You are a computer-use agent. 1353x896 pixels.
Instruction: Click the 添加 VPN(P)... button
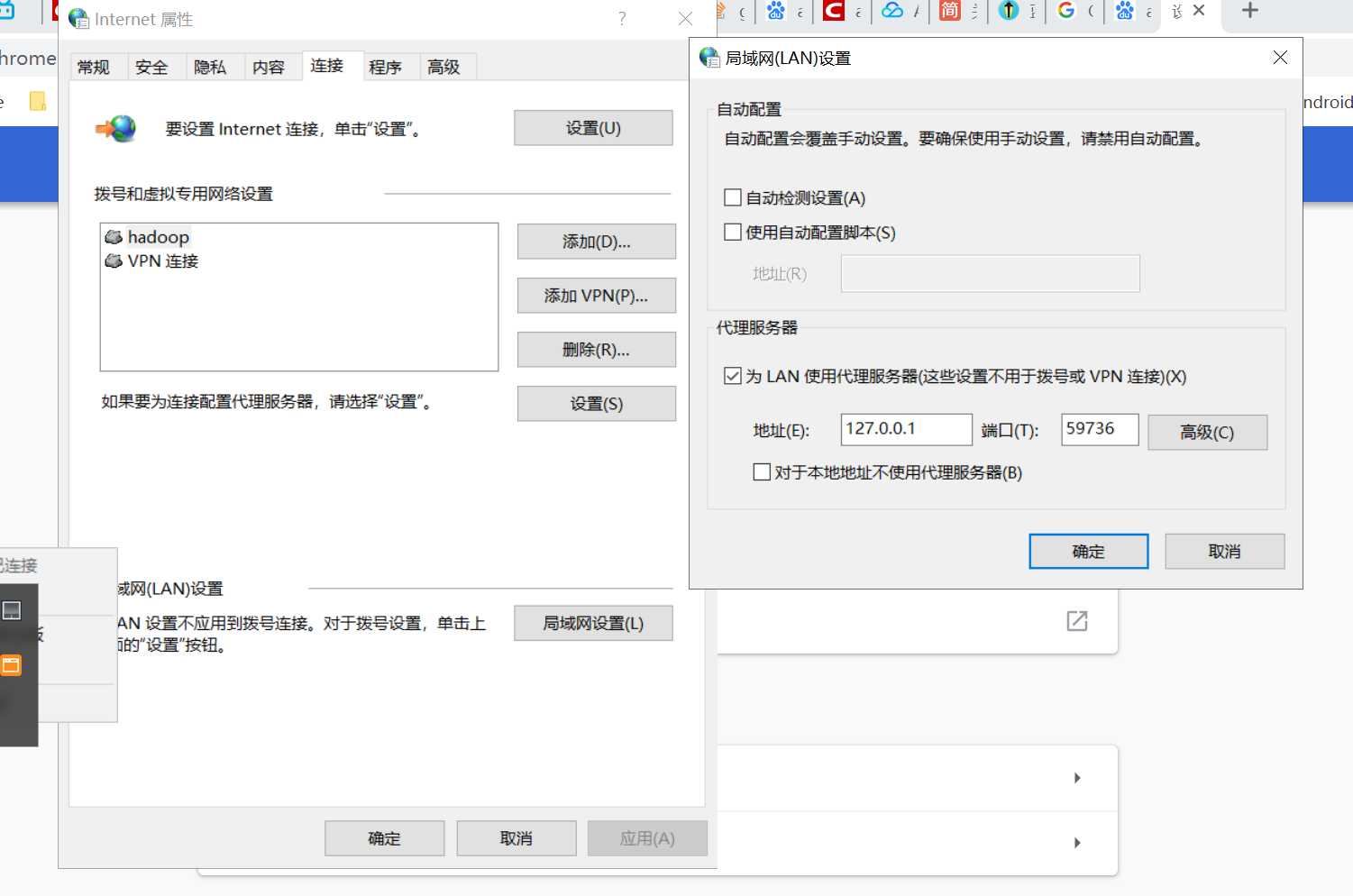[x=597, y=296]
